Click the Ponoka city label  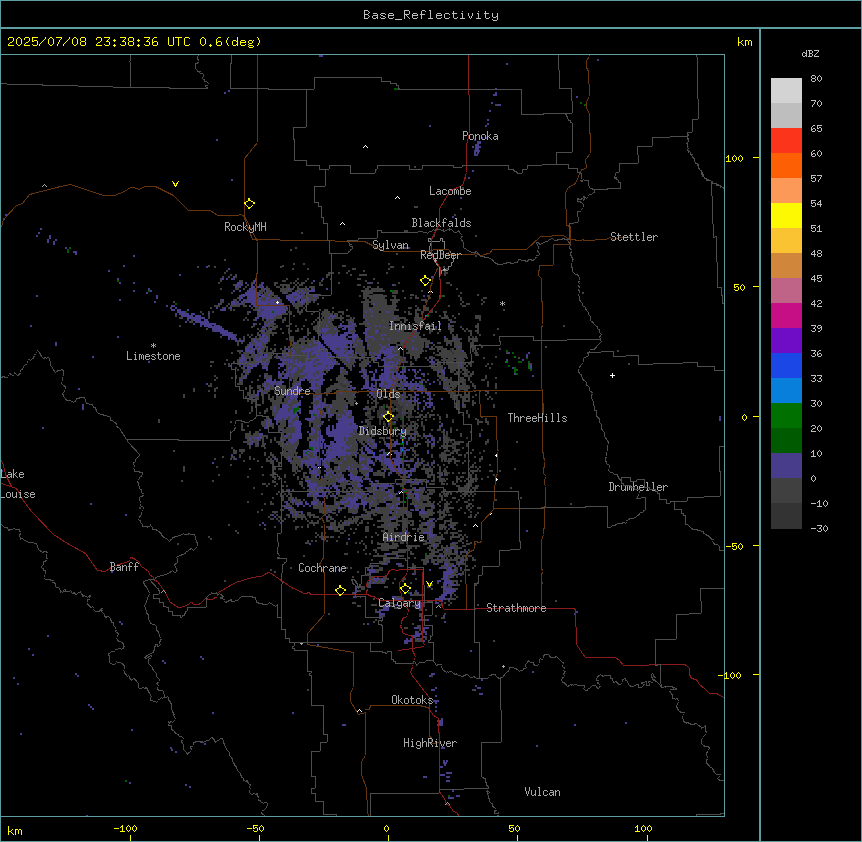point(480,136)
